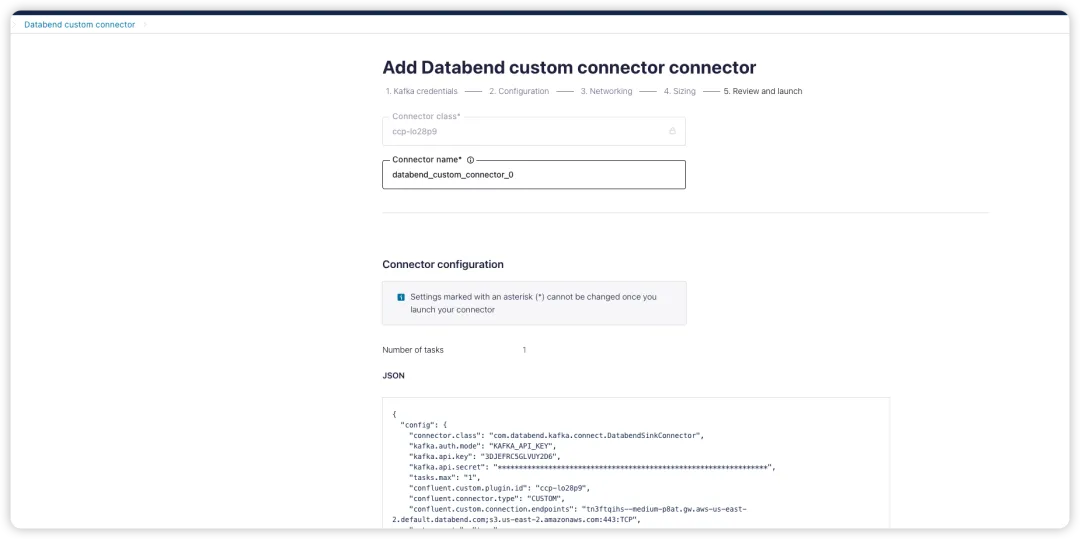Click the masked kafka.api.secret line
The width and height of the screenshot is (1080, 539).
click(592, 467)
